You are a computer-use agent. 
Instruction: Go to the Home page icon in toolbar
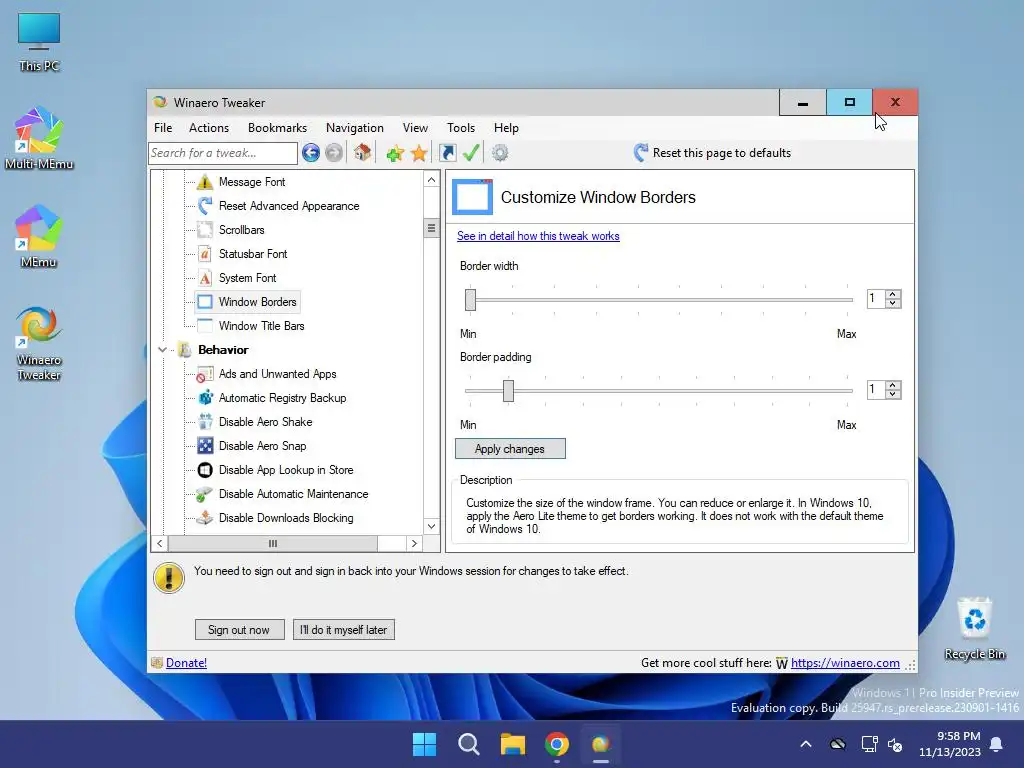pyautogui.click(x=362, y=153)
